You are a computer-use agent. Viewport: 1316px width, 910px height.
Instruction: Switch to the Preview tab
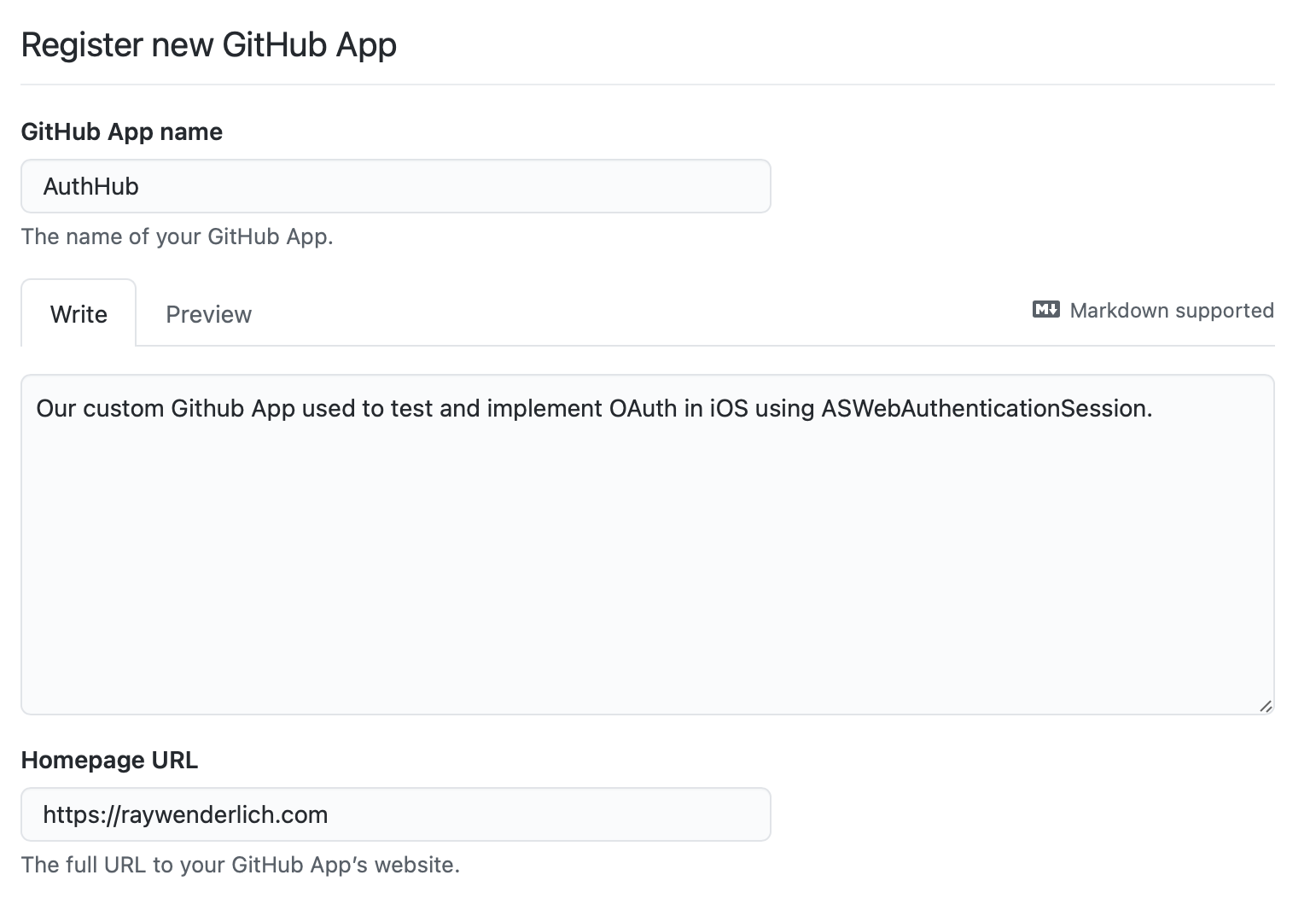point(208,314)
